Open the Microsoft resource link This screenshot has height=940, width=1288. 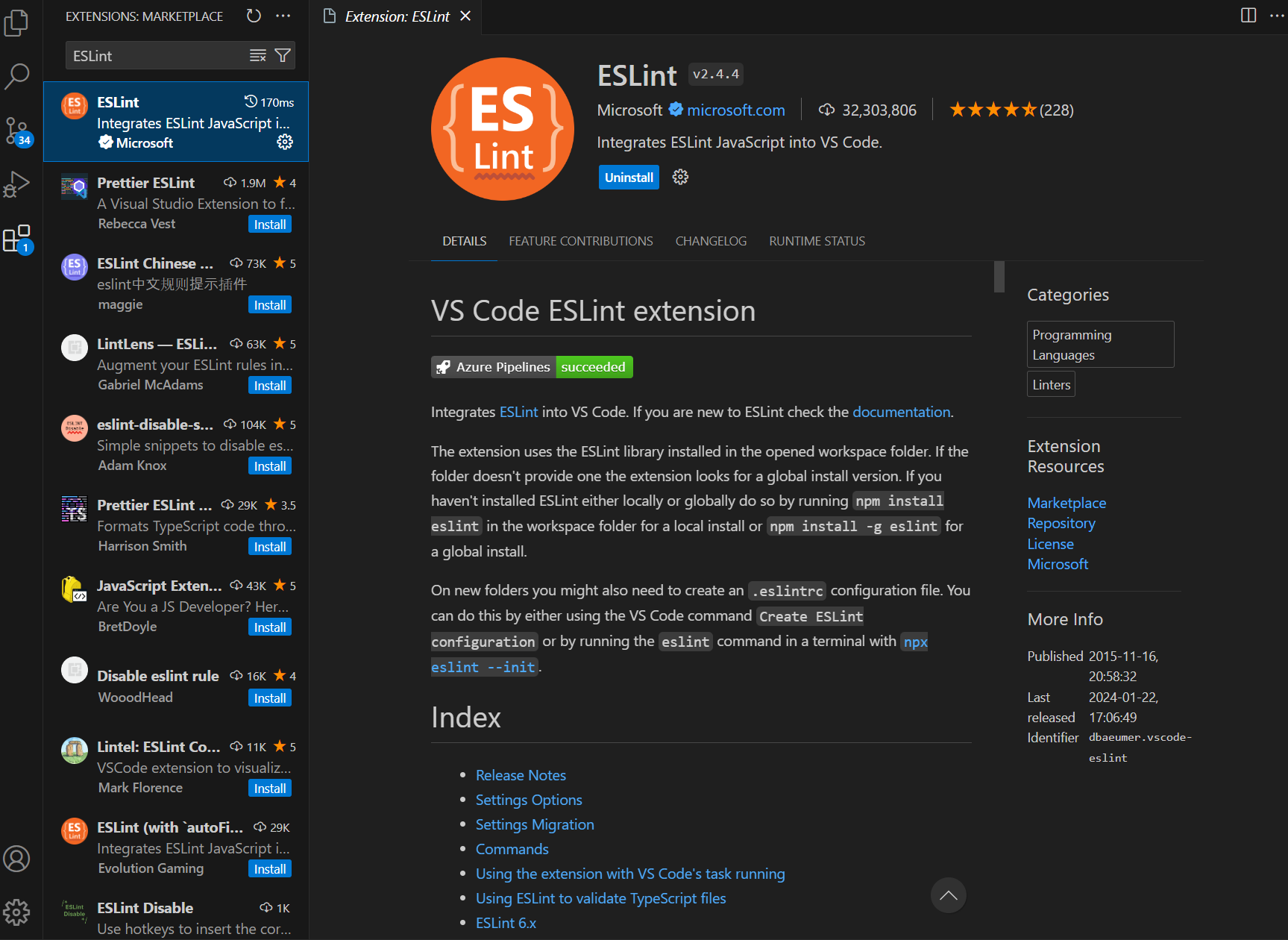pyautogui.click(x=1058, y=564)
